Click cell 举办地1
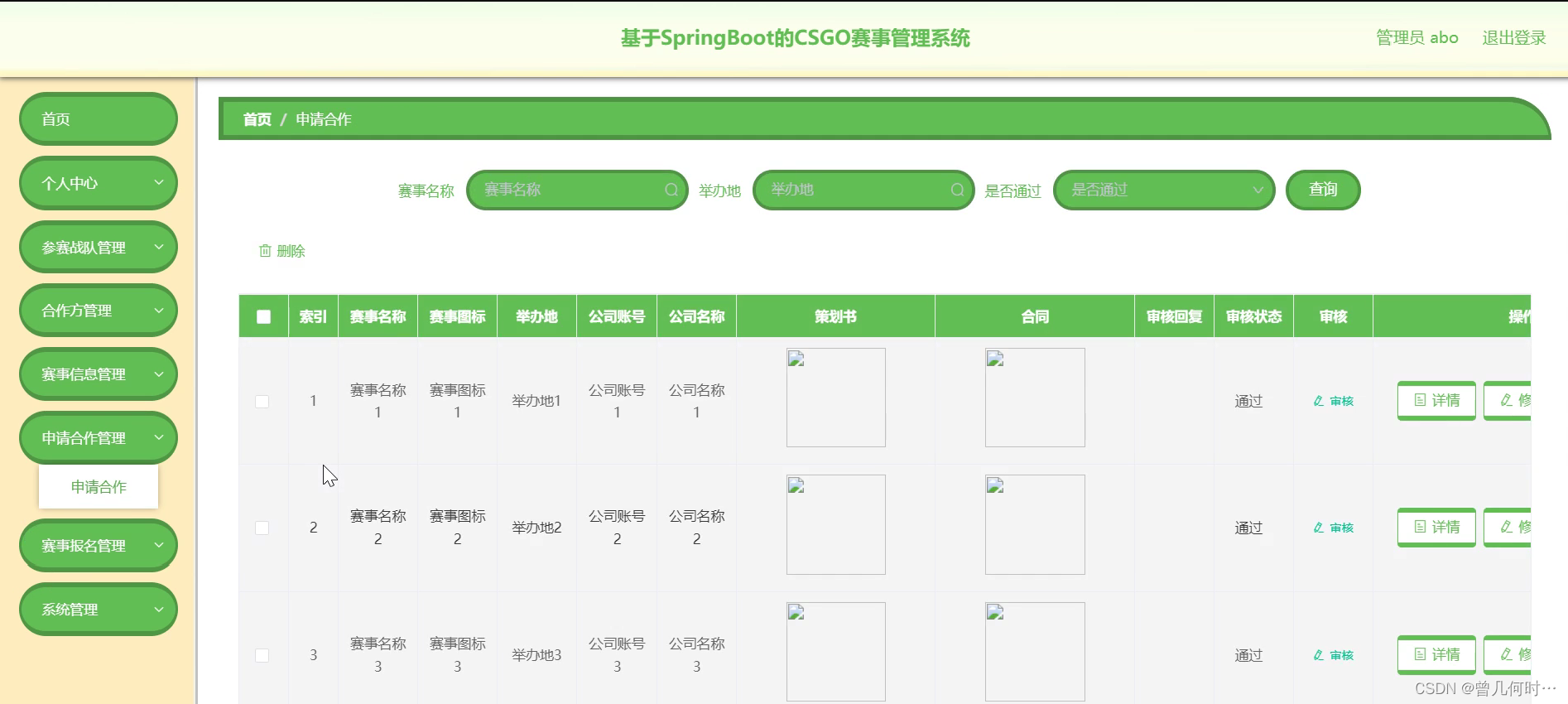Screen dimensions: 1568x704 pyautogui.click(x=536, y=401)
